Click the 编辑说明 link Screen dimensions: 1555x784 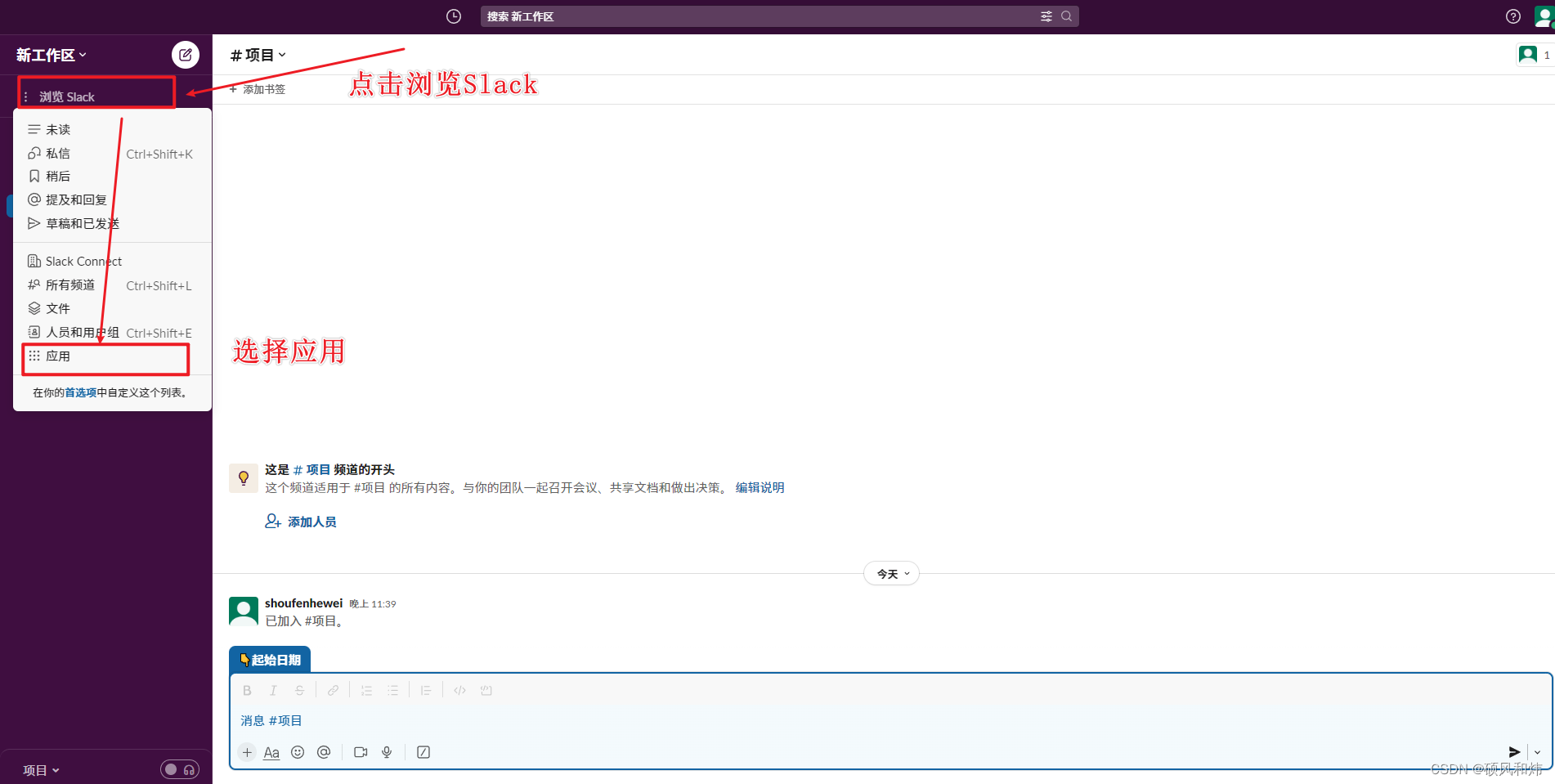[x=760, y=487]
